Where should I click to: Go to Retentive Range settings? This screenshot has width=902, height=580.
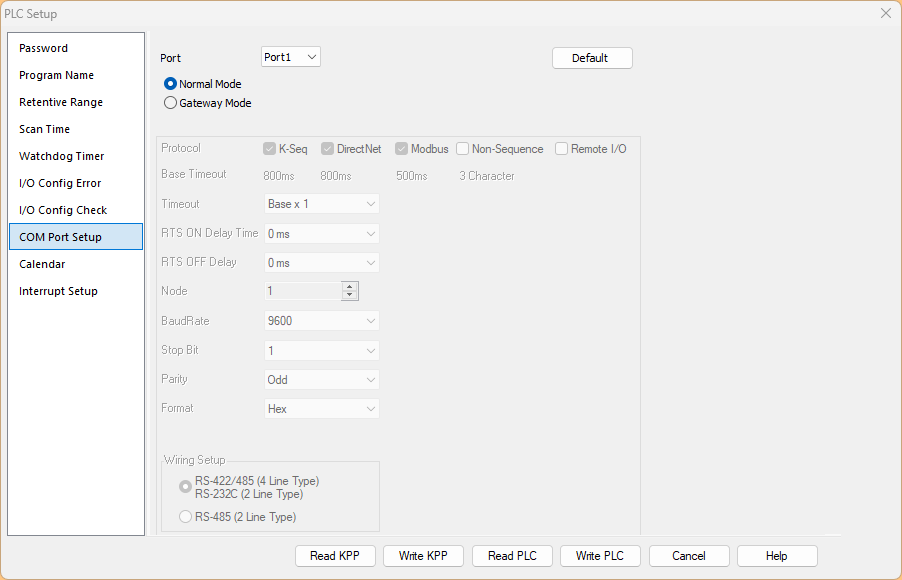pyautogui.click(x=76, y=102)
